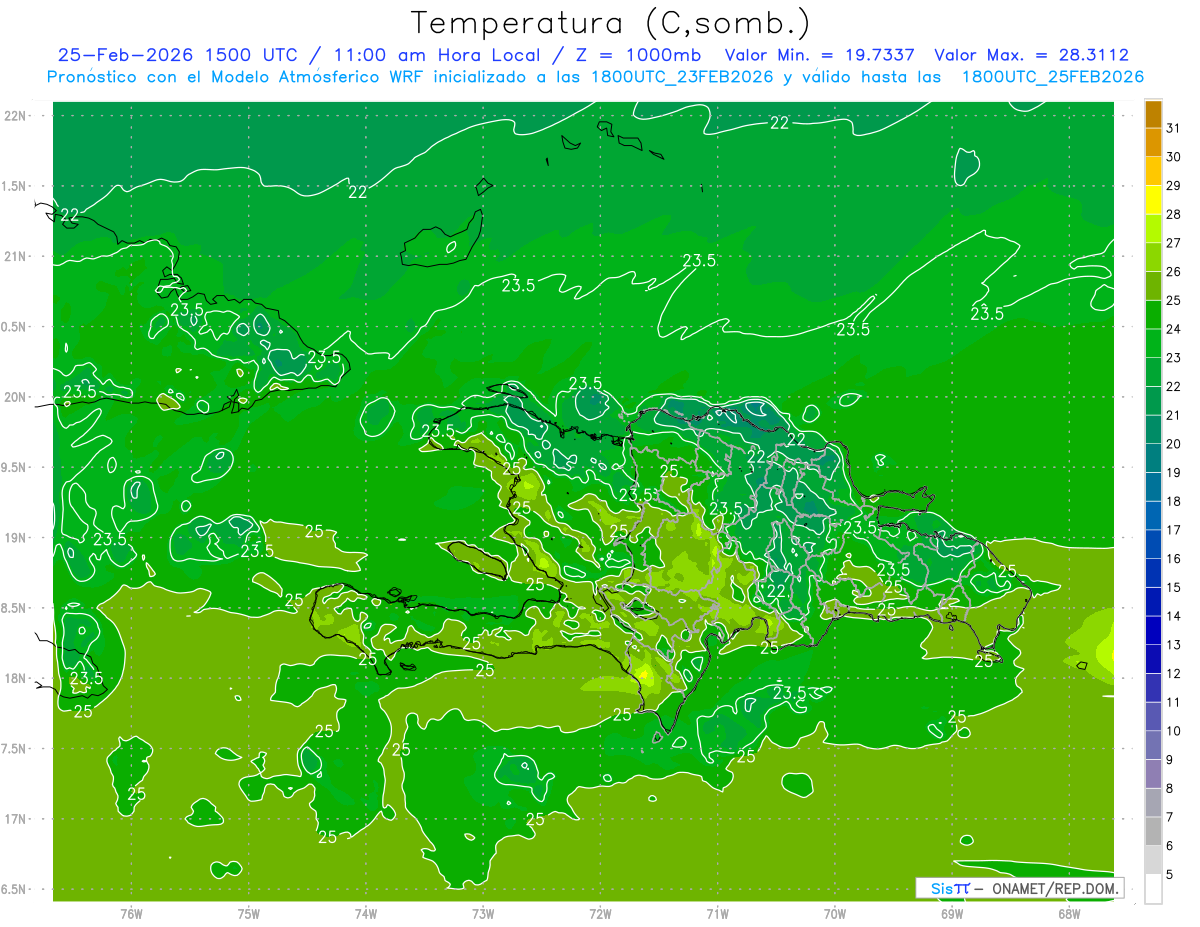Click color scale value "24"

click(1173, 329)
